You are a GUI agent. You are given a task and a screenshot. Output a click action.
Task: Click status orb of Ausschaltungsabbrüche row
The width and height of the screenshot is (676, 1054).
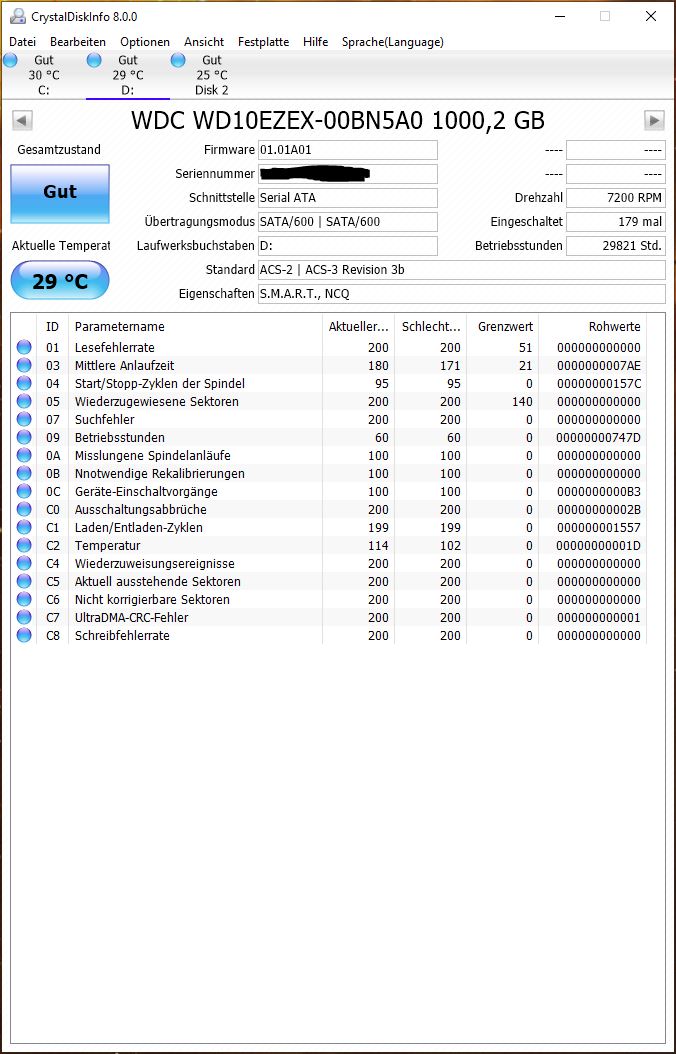24,510
